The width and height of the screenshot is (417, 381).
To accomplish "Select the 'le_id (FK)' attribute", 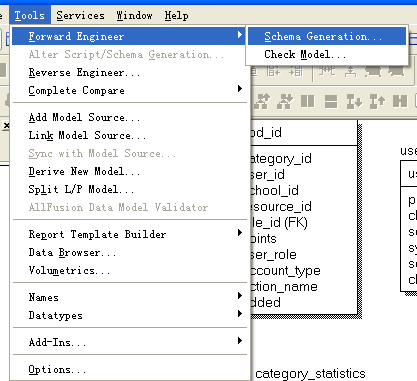I will [279, 223].
